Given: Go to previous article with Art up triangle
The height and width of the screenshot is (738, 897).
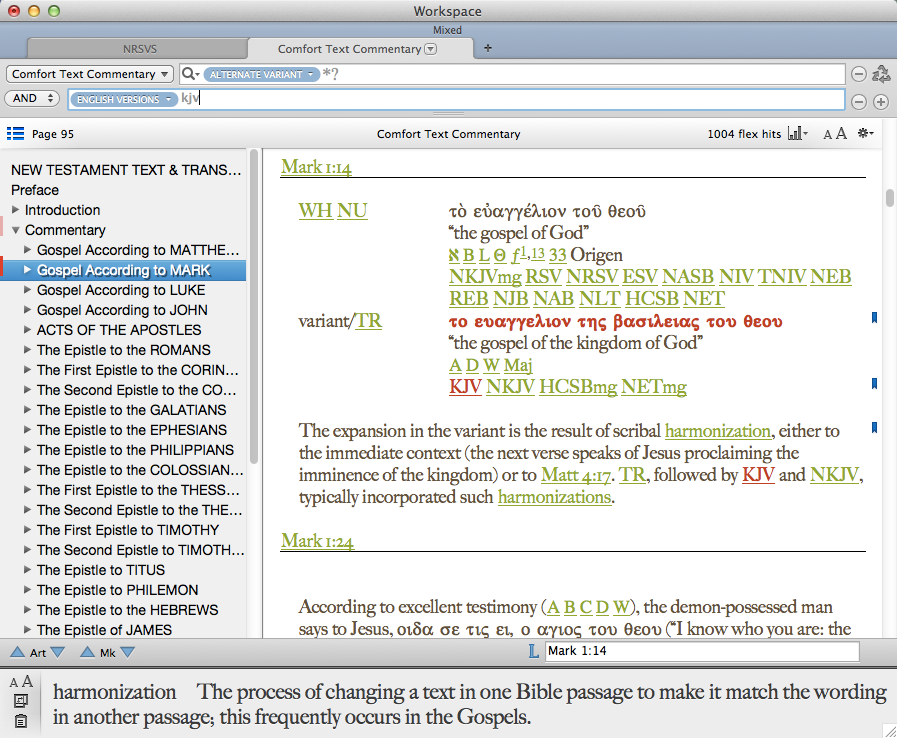Looking at the screenshot, I should click(18, 652).
